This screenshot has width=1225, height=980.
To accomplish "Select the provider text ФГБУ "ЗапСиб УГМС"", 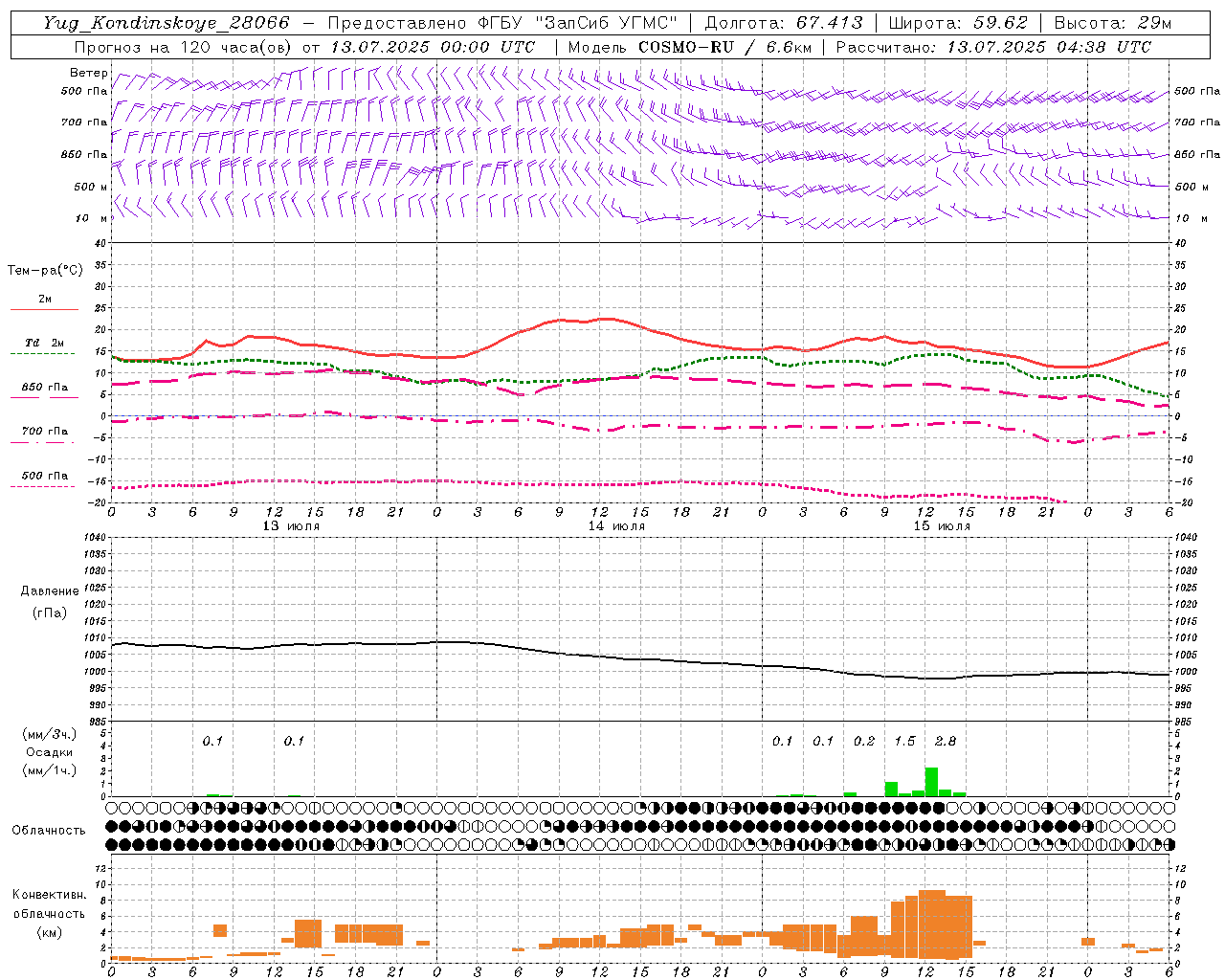I will tap(578, 23).
